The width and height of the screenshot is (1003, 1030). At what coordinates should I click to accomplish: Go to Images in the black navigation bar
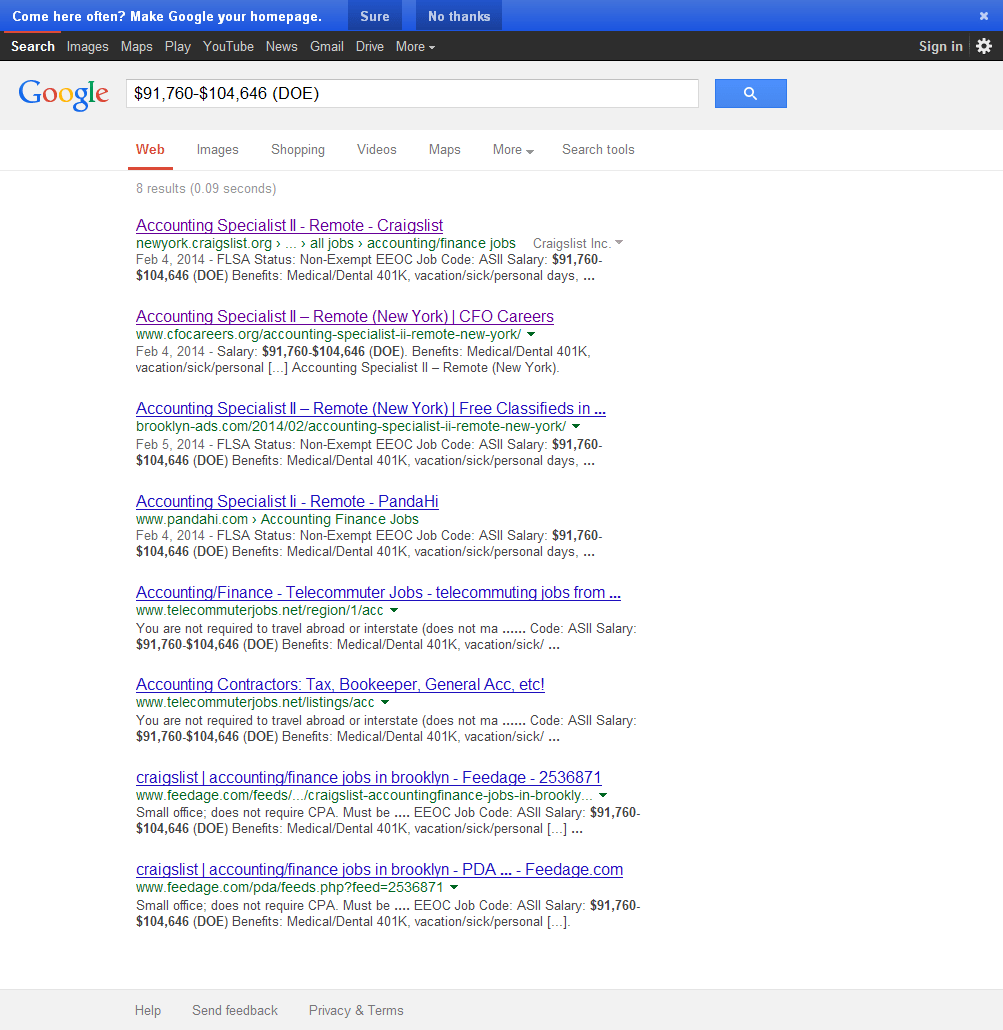[87, 47]
